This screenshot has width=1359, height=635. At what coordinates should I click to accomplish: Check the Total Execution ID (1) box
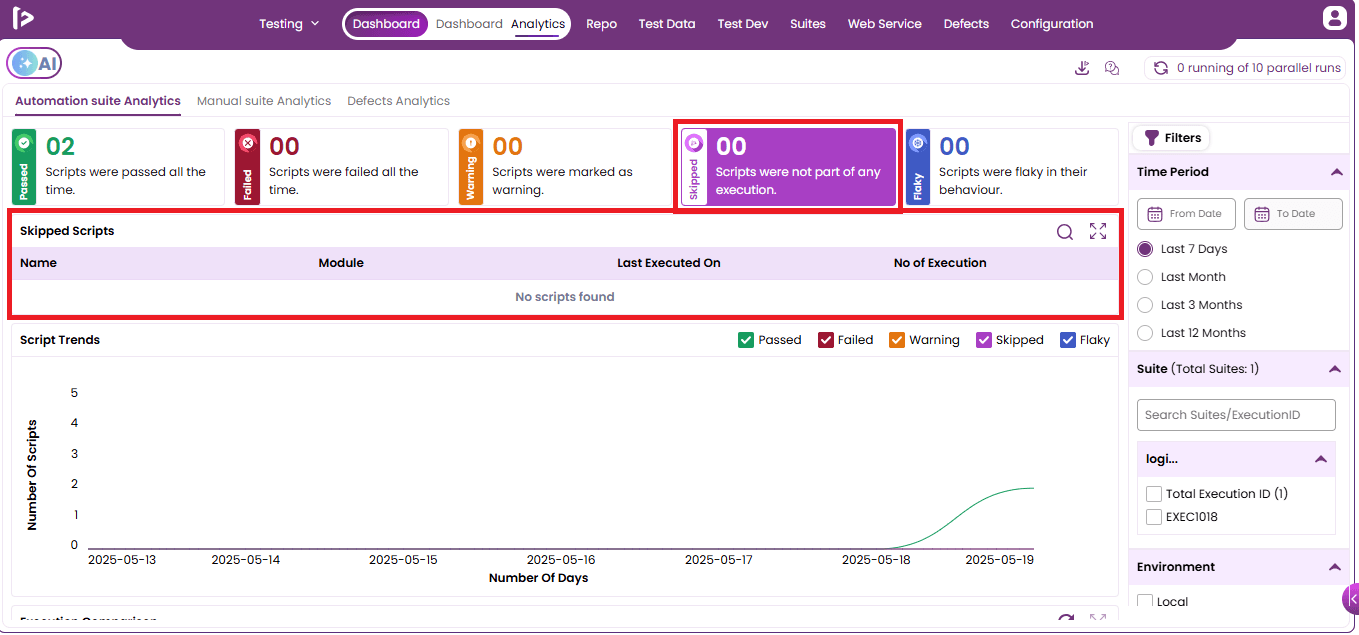pyautogui.click(x=1154, y=494)
